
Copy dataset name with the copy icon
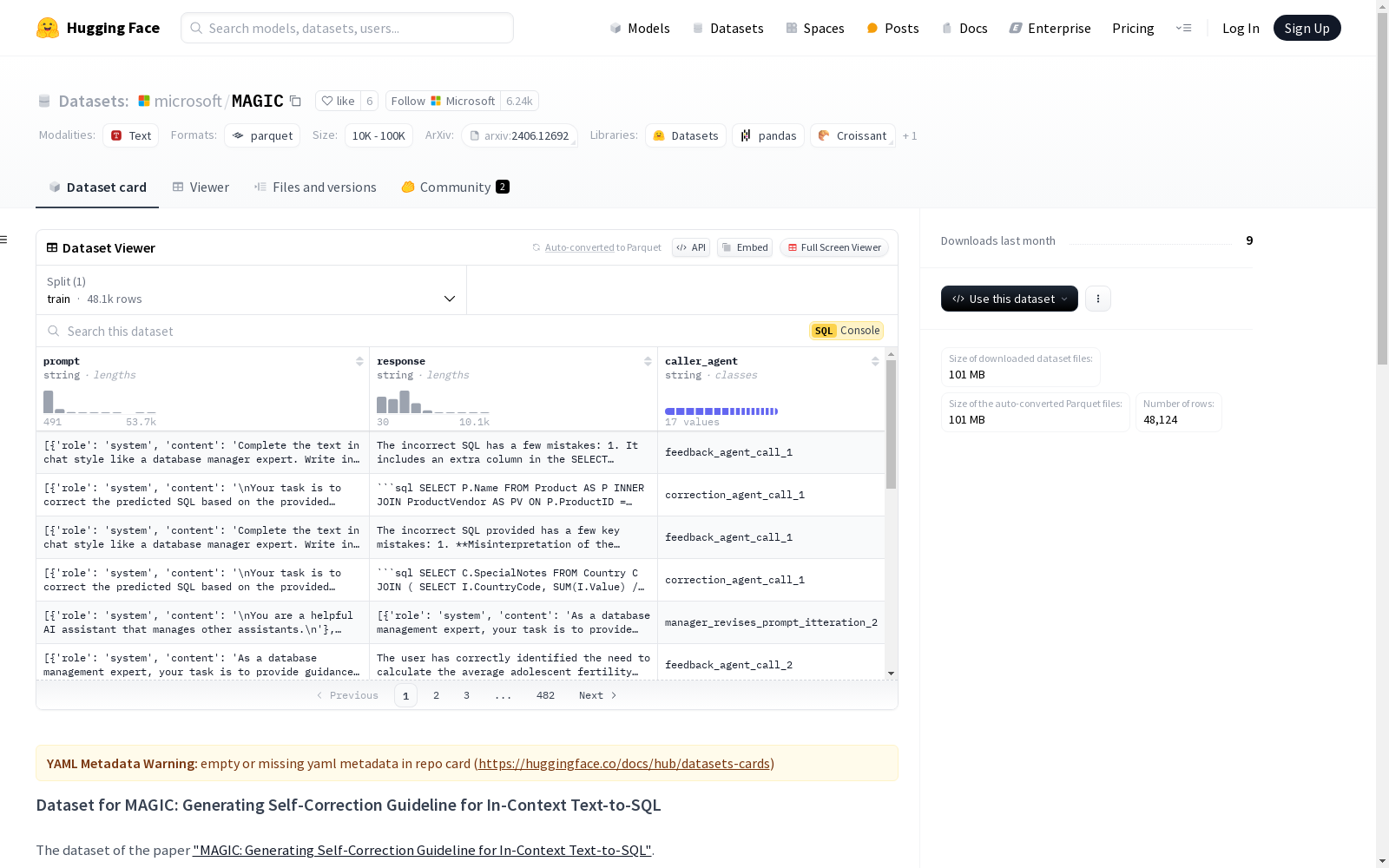pos(295,101)
